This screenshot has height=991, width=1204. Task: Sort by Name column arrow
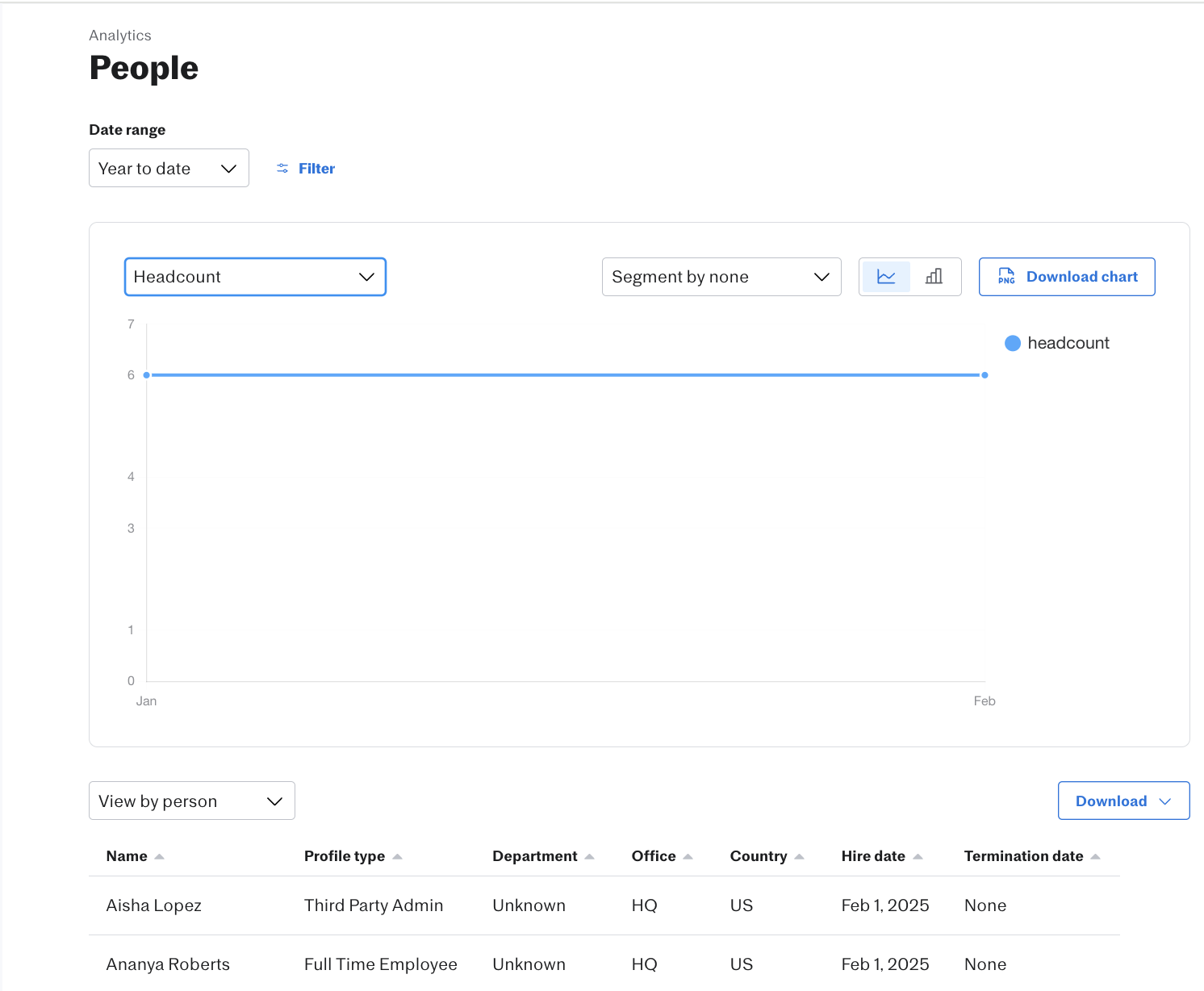(159, 857)
